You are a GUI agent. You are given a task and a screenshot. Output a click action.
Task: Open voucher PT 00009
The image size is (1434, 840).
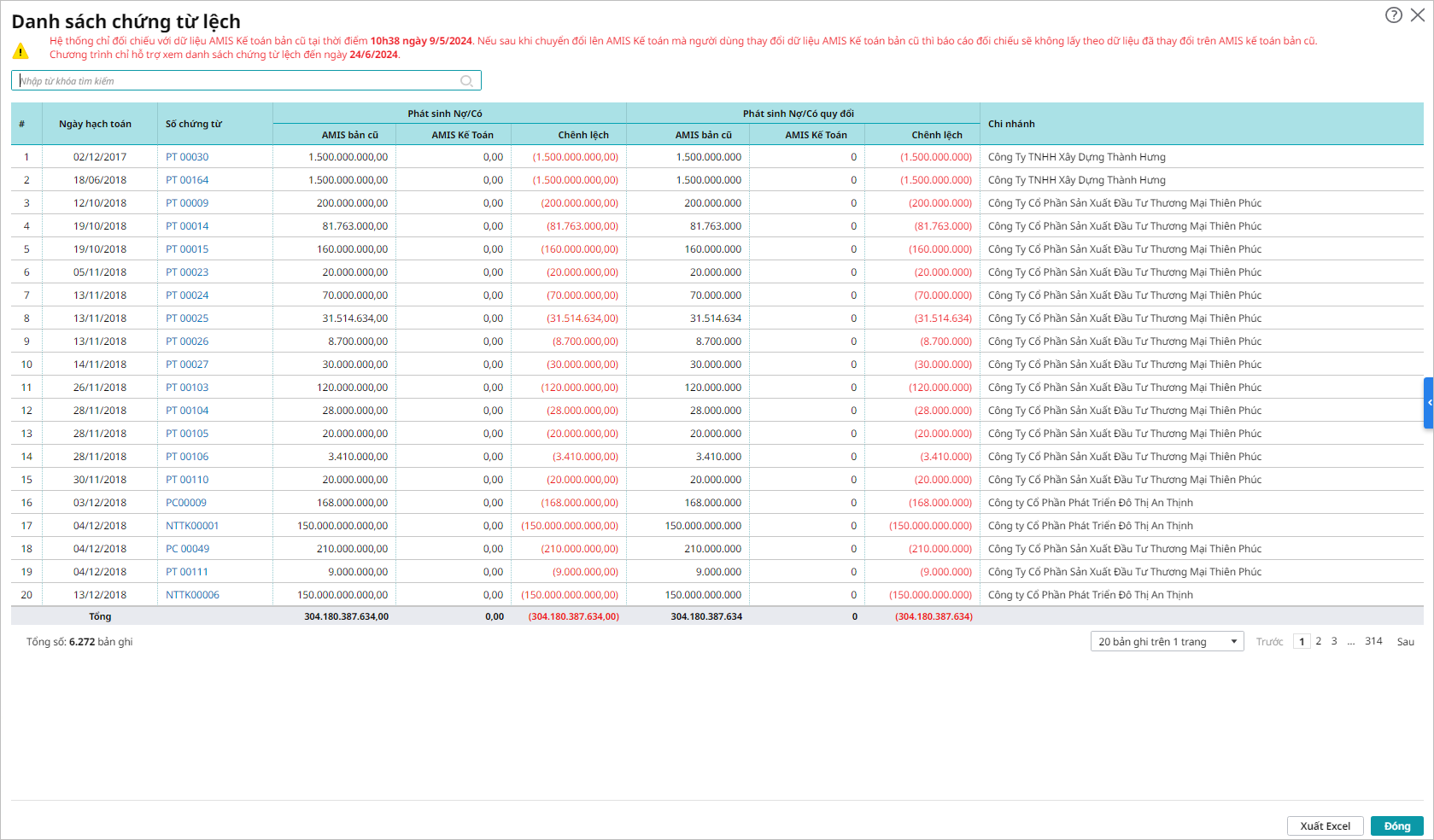coord(187,203)
